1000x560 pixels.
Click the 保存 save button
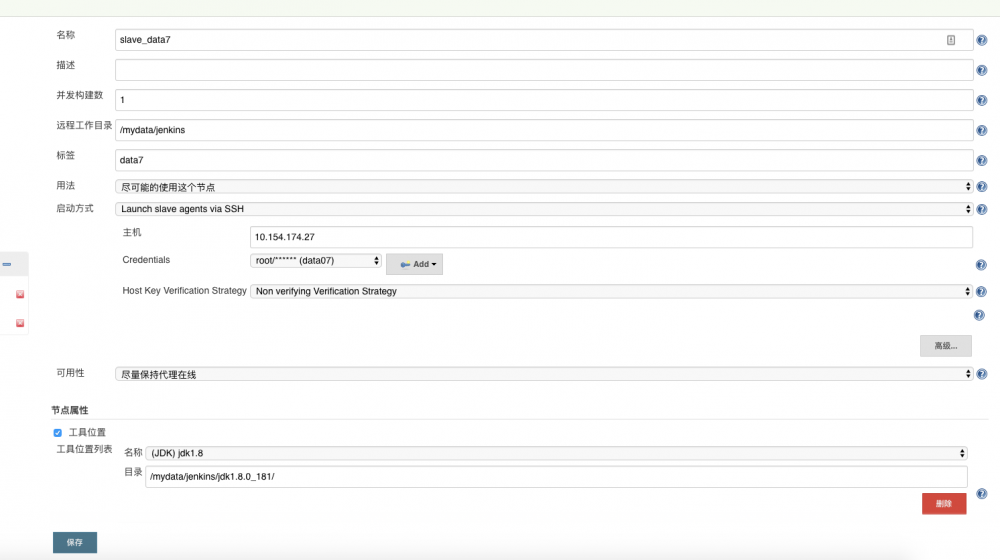point(75,543)
